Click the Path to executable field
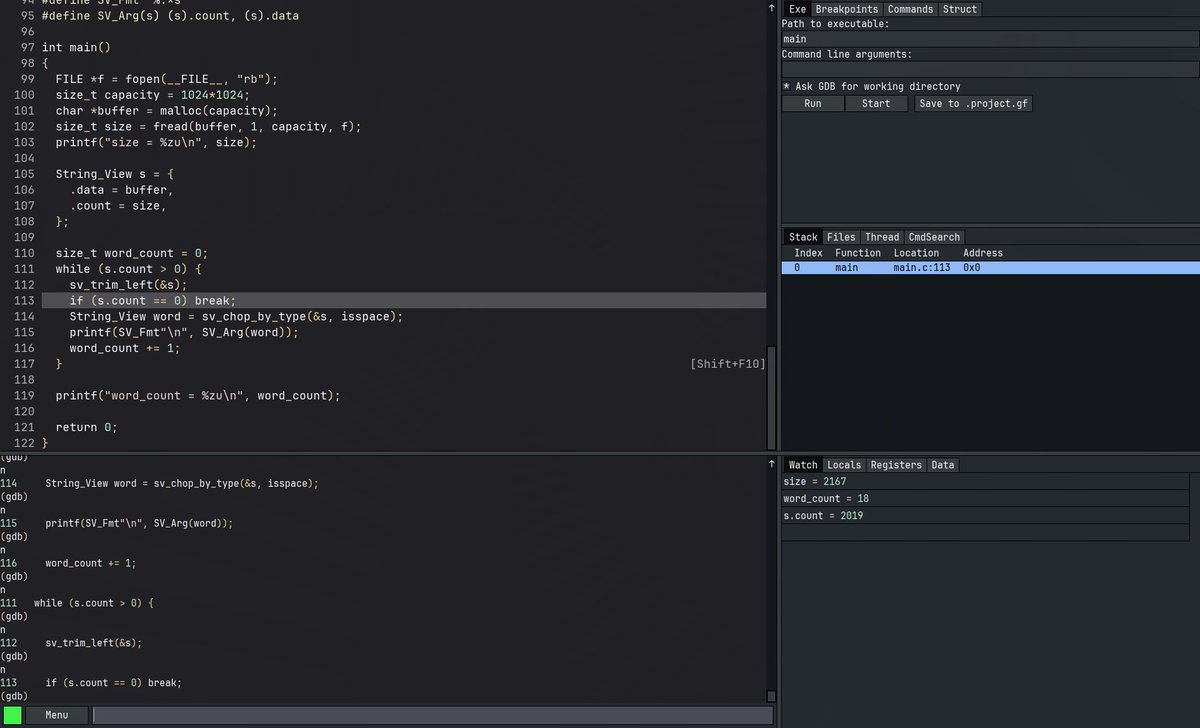This screenshot has height=728, width=1200. [x=990, y=39]
